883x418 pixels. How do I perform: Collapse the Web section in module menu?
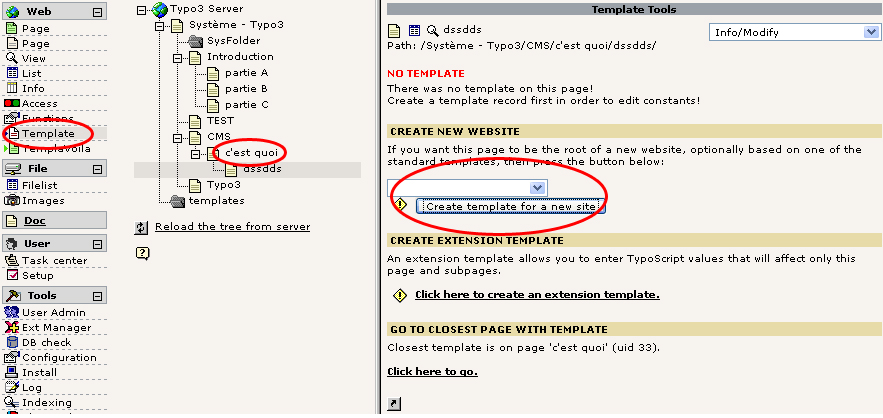point(97,12)
